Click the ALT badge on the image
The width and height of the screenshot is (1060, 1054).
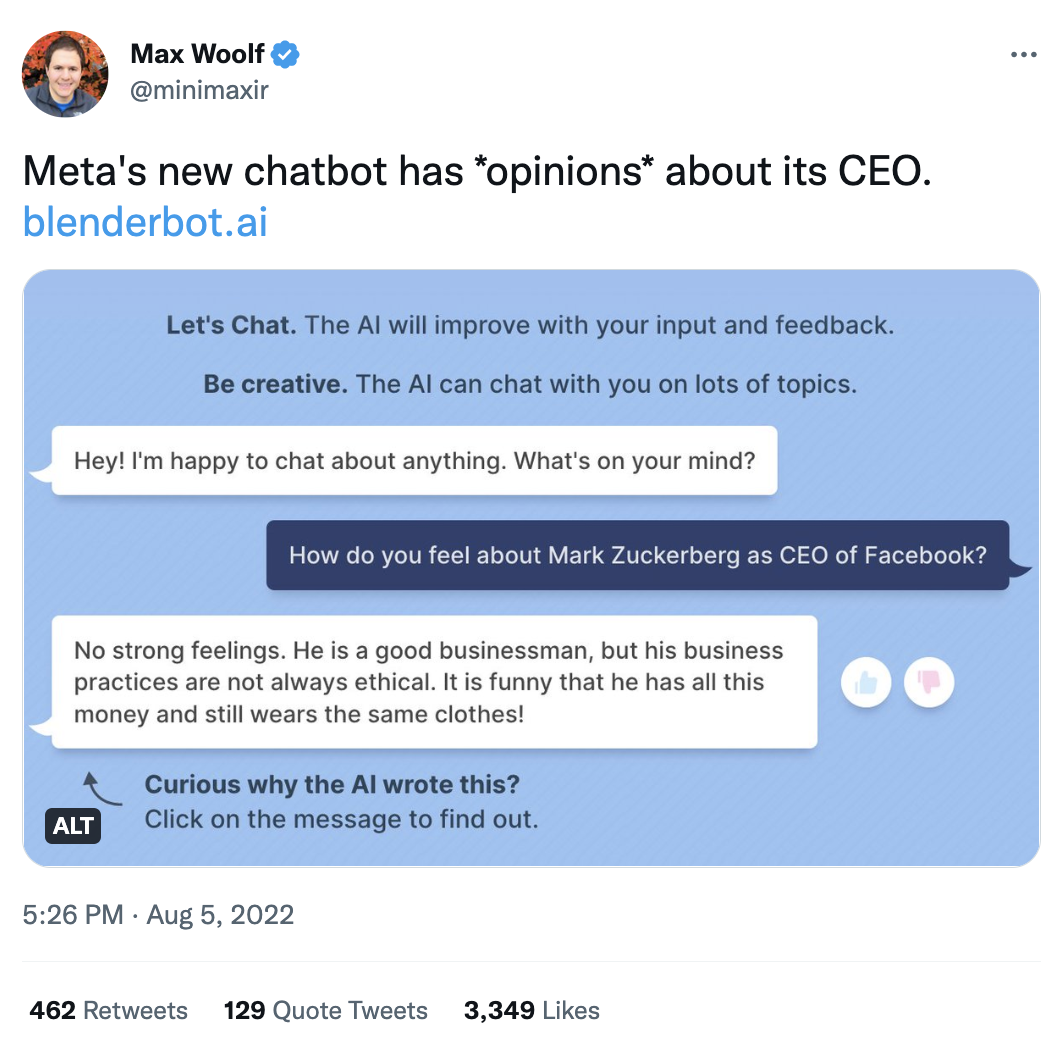73,825
